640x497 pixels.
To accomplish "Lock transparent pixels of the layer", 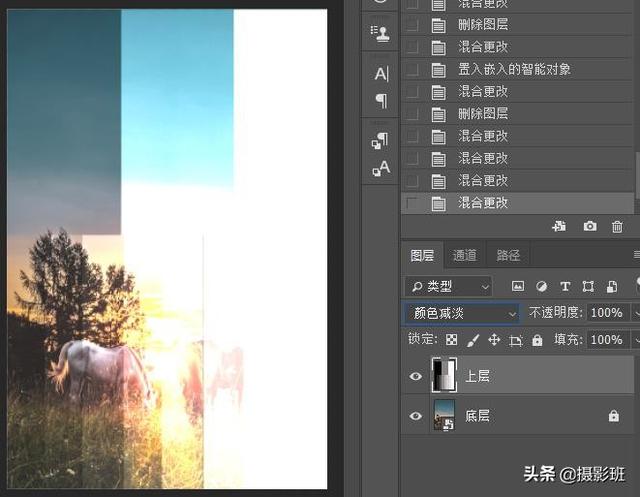I will pos(451,340).
